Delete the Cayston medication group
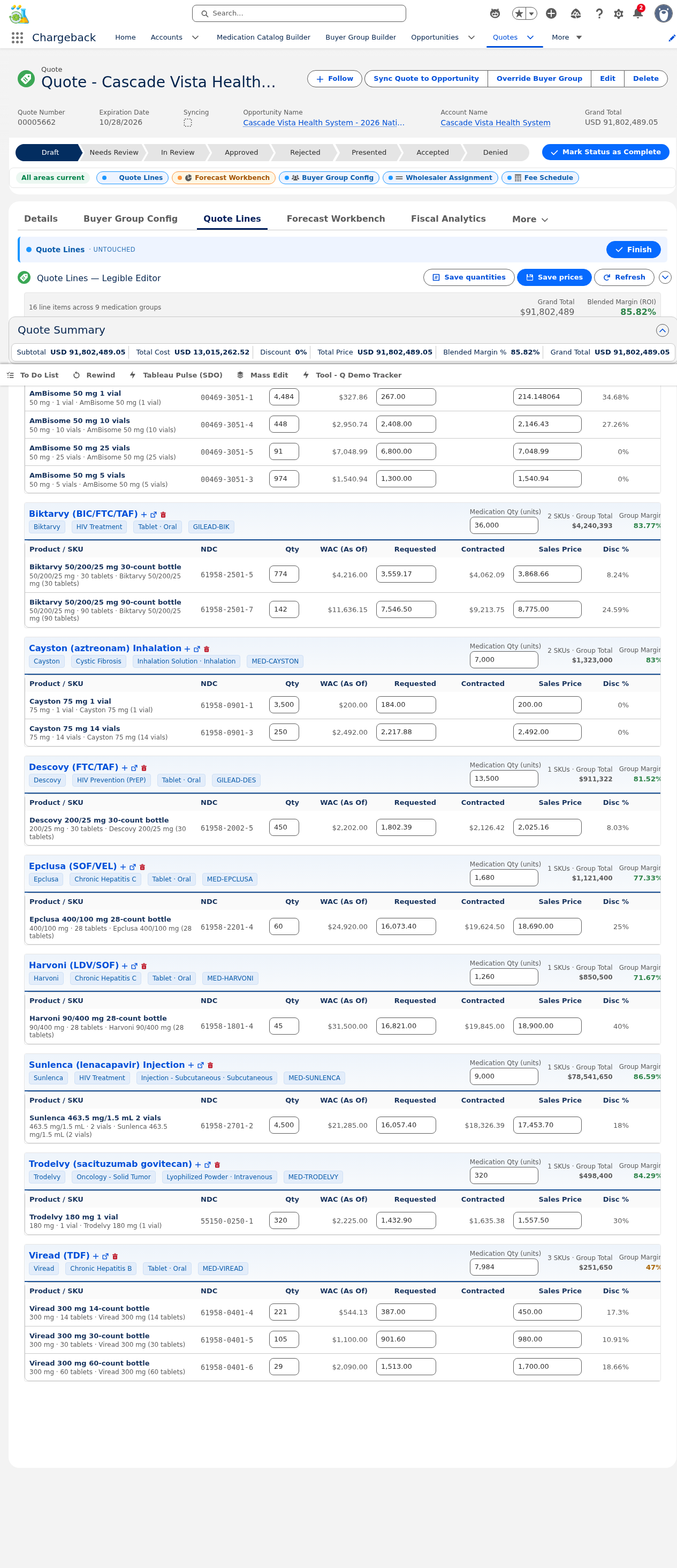 [206, 650]
